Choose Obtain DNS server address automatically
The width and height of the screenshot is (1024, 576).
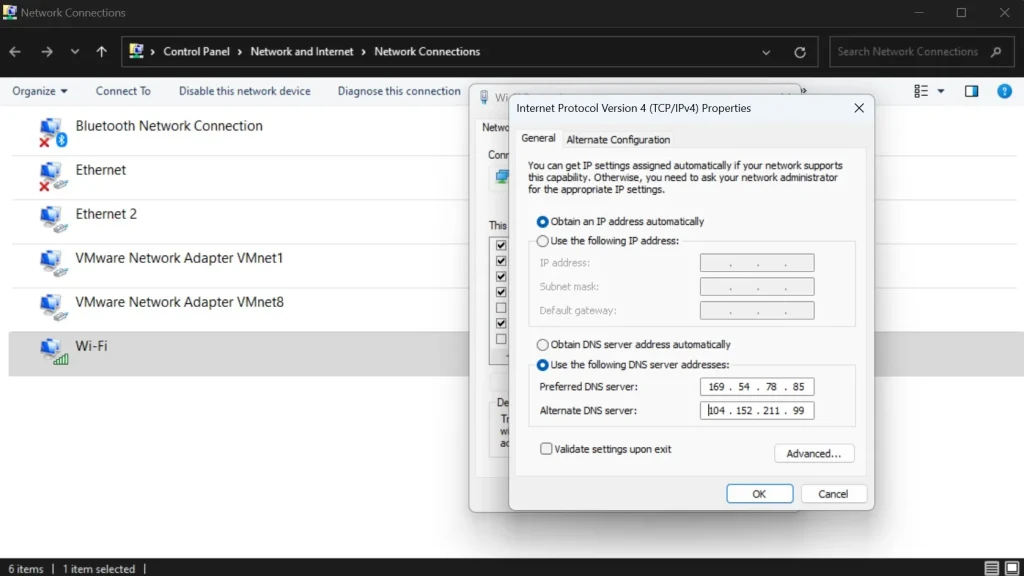(543, 345)
